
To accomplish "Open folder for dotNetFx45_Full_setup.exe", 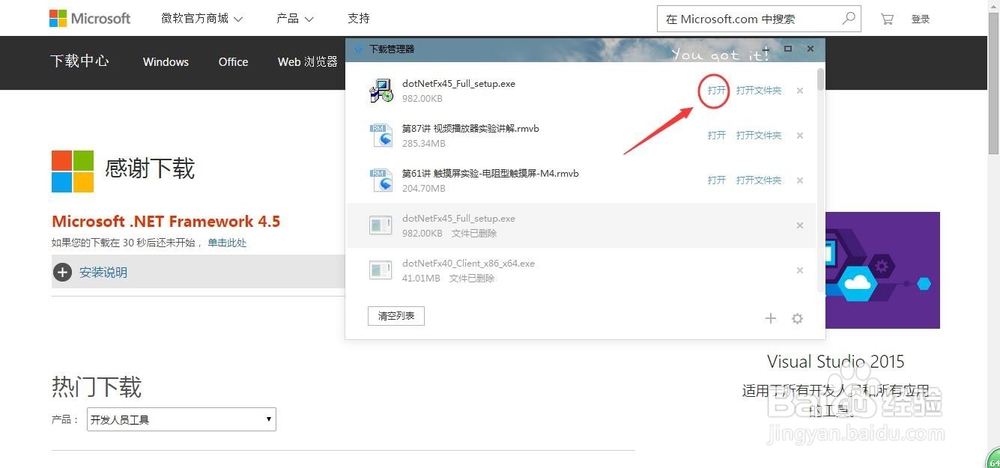I will (758, 91).
